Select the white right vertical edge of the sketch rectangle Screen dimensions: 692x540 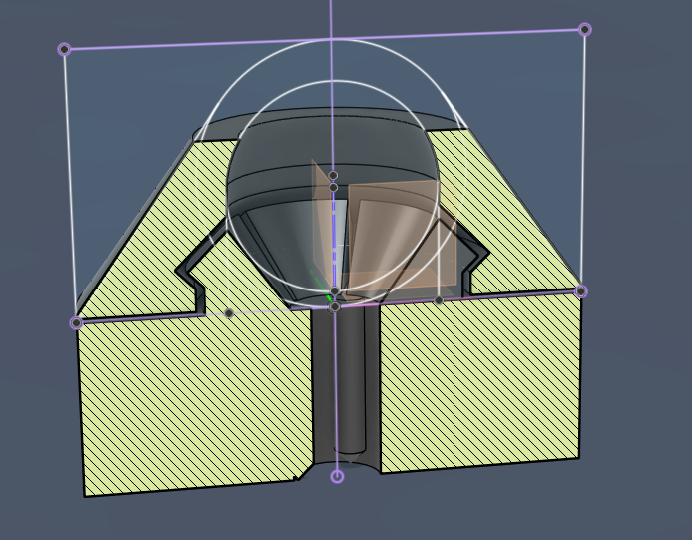(x=583, y=160)
